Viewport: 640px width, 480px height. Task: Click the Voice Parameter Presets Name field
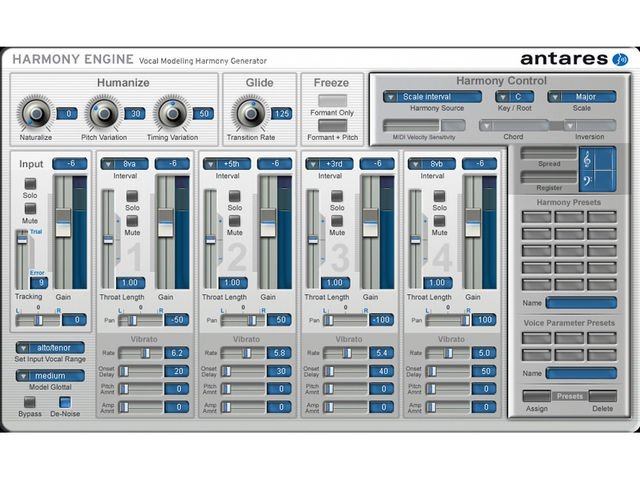[x=581, y=373]
